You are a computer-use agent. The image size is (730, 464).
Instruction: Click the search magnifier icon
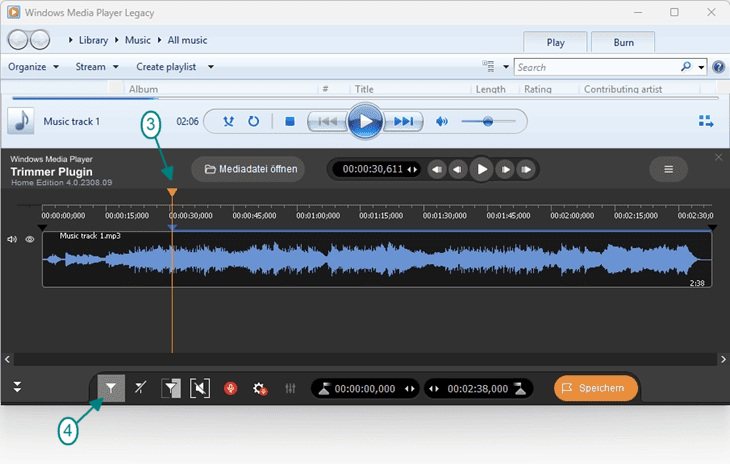(x=686, y=67)
